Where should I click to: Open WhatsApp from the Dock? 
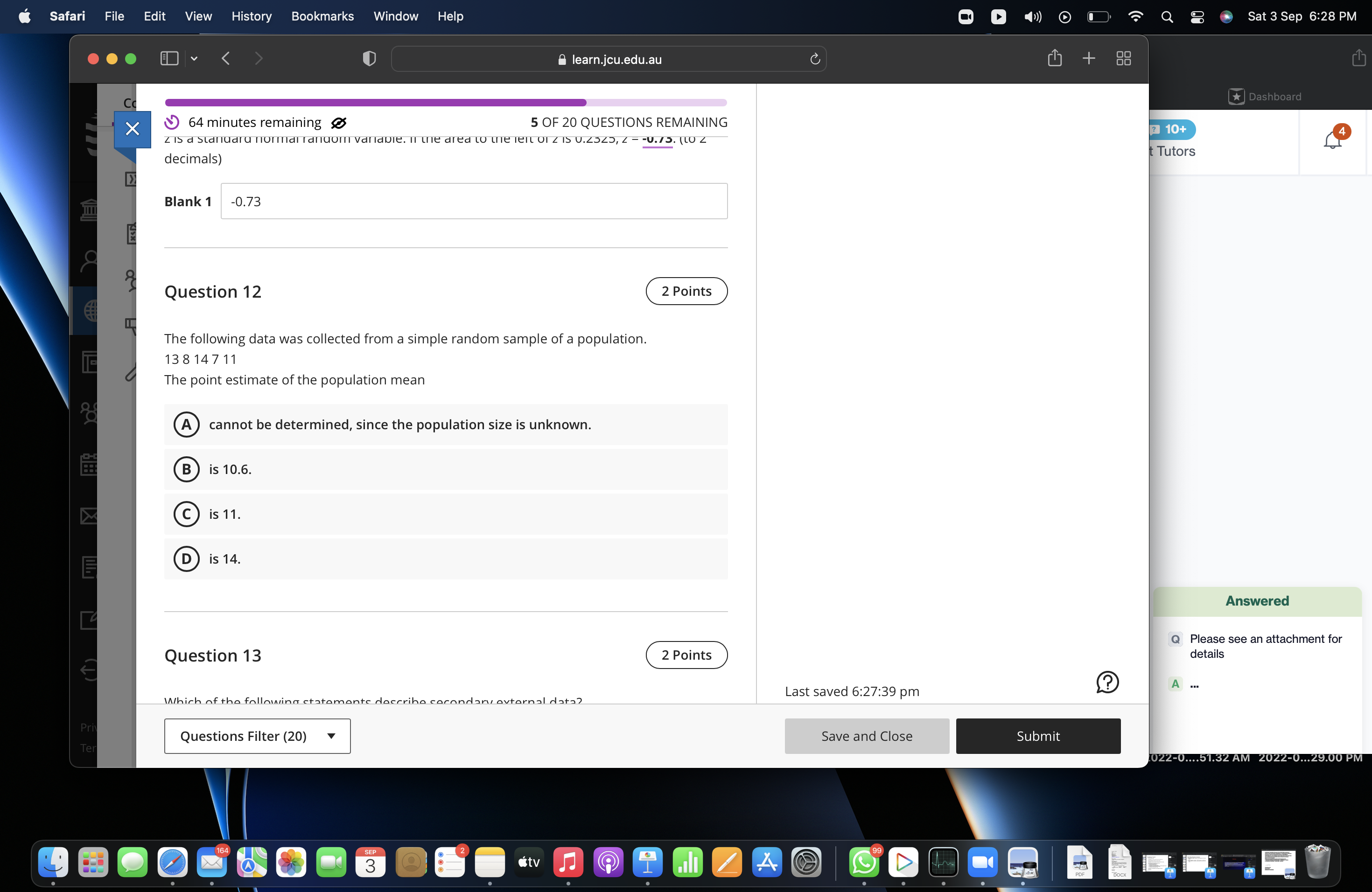(864, 863)
